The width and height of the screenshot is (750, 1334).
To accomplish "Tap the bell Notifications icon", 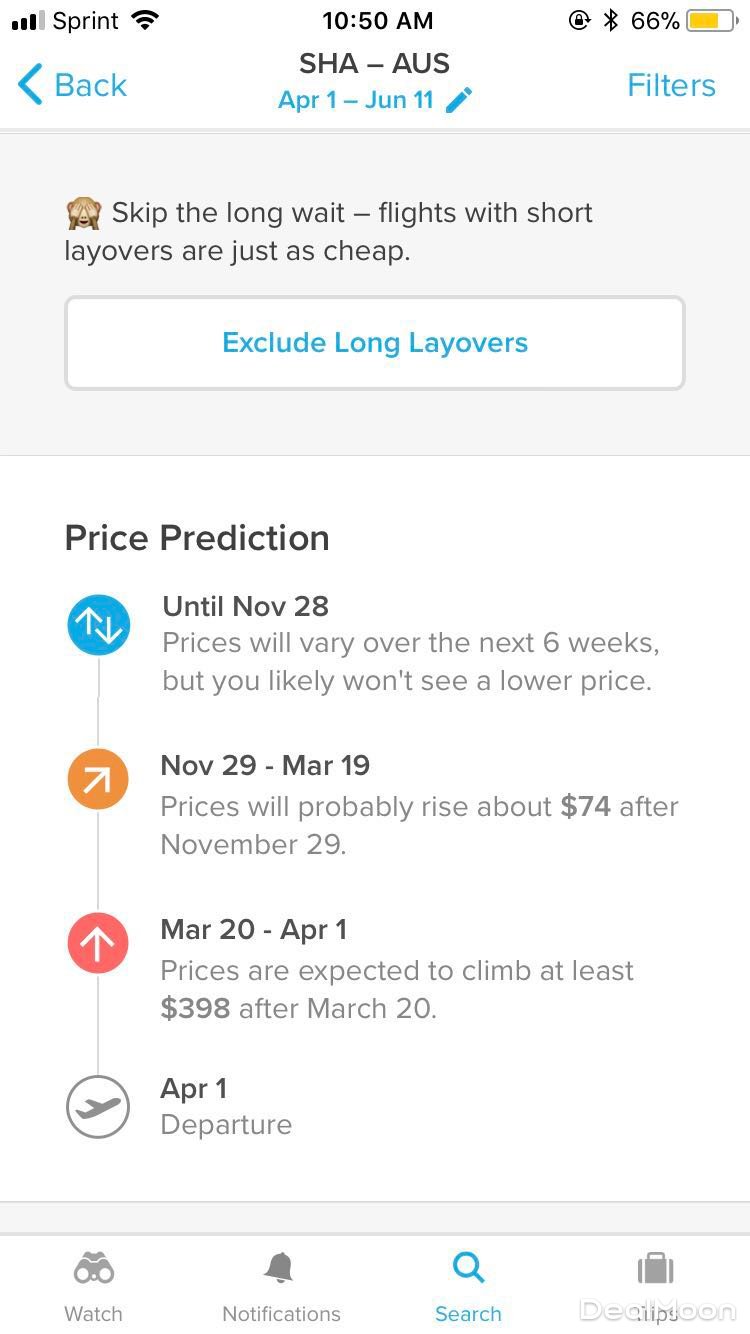I will pyautogui.click(x=280, y=1269).
